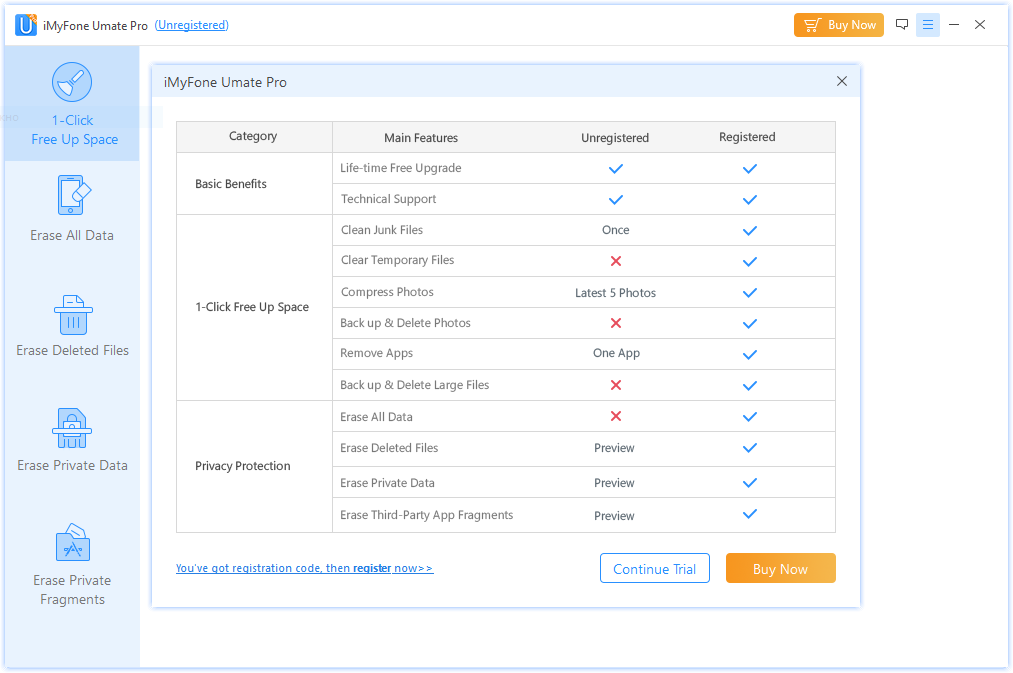The image size is (1013, 673).
Task: Click Registered checkmark for Compress Photos row
Action: (749, 293)
